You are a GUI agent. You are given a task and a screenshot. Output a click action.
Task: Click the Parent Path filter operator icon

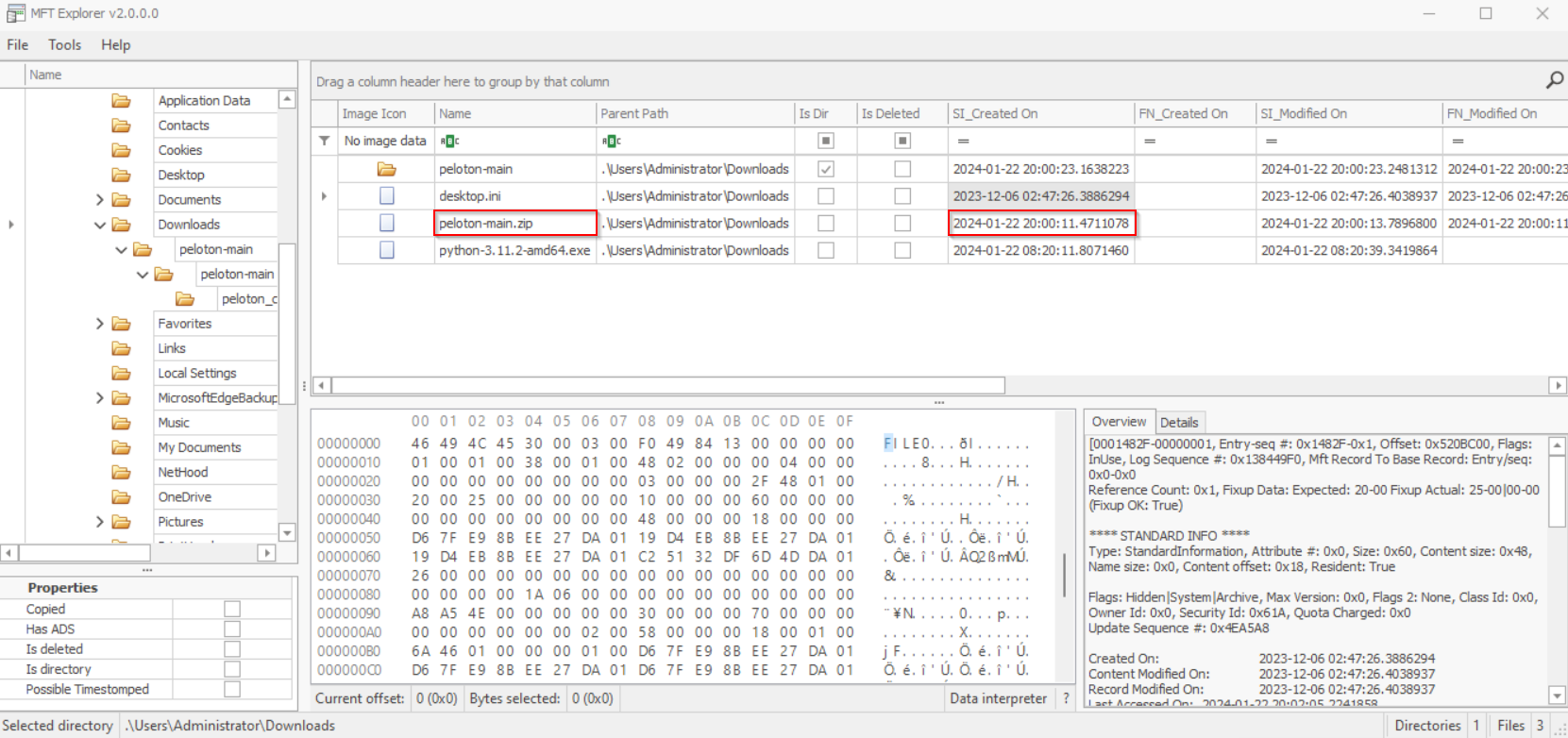612,141
